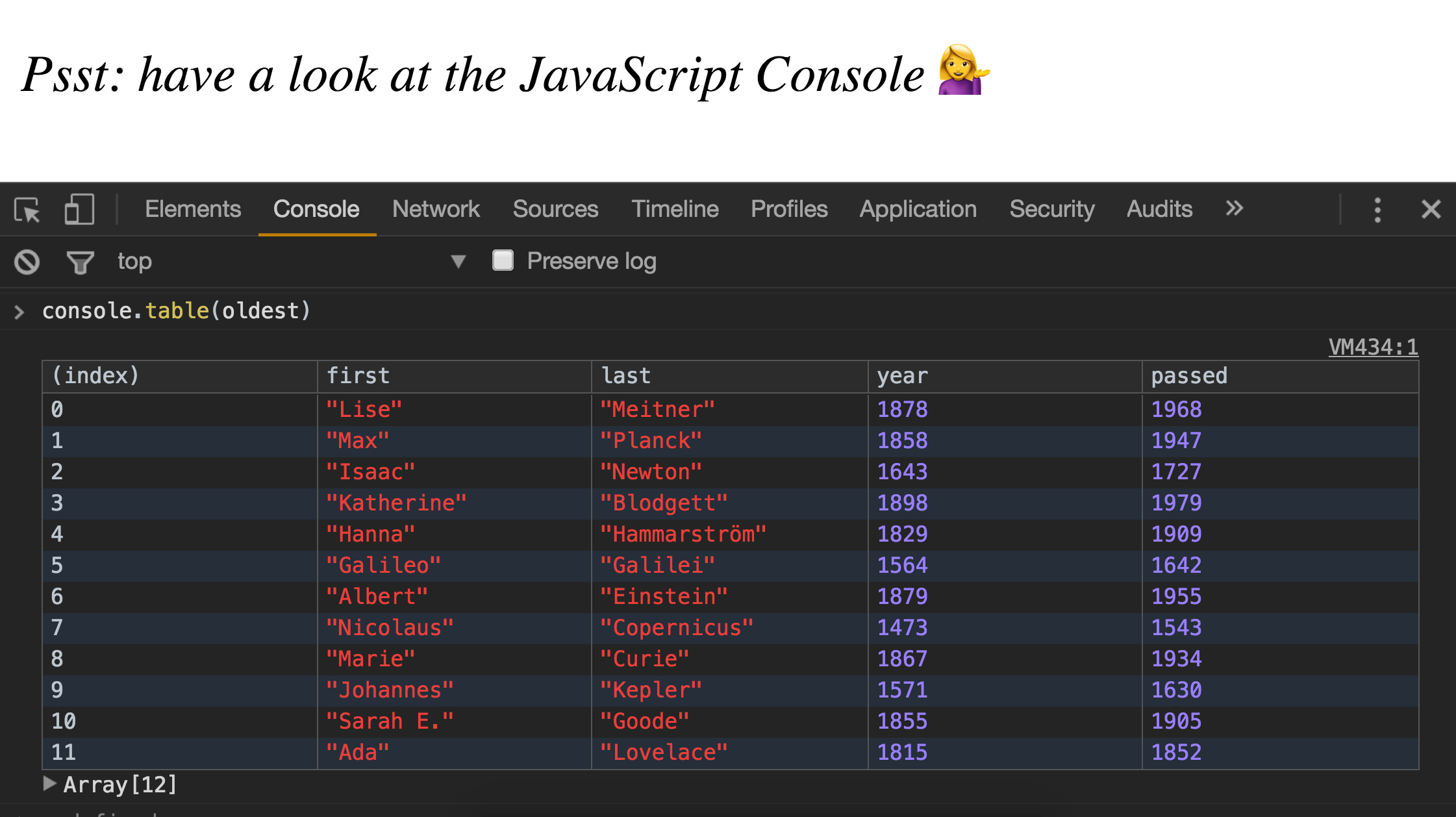
Task: Open the Security panel
Action: tap(1050, 209)
